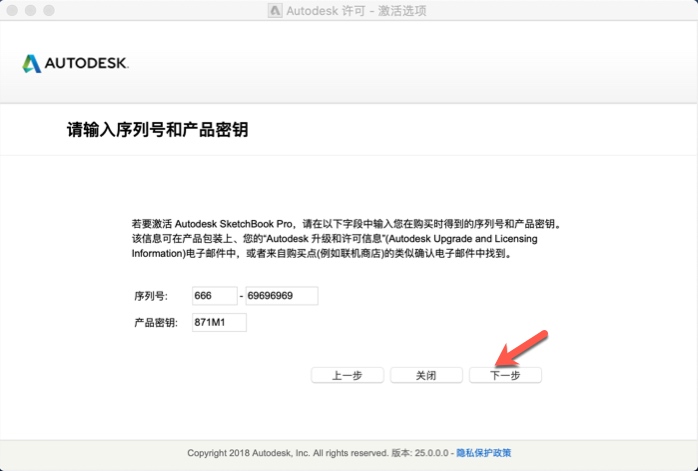698x471 pixels.
Task: Click the 产品密钥 label
Action: coord(156,323)
